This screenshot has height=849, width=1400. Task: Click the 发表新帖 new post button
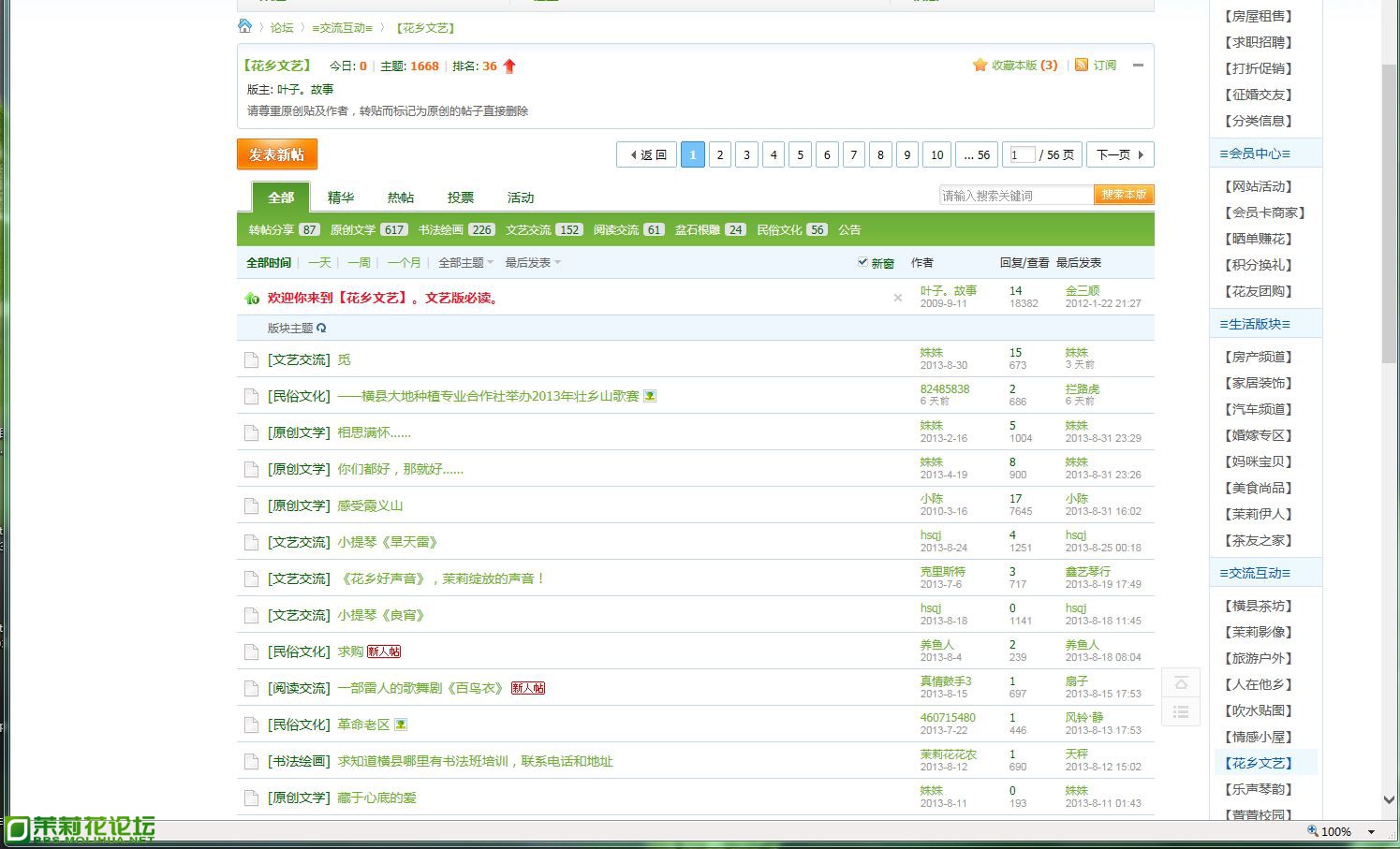click(277, 154)
